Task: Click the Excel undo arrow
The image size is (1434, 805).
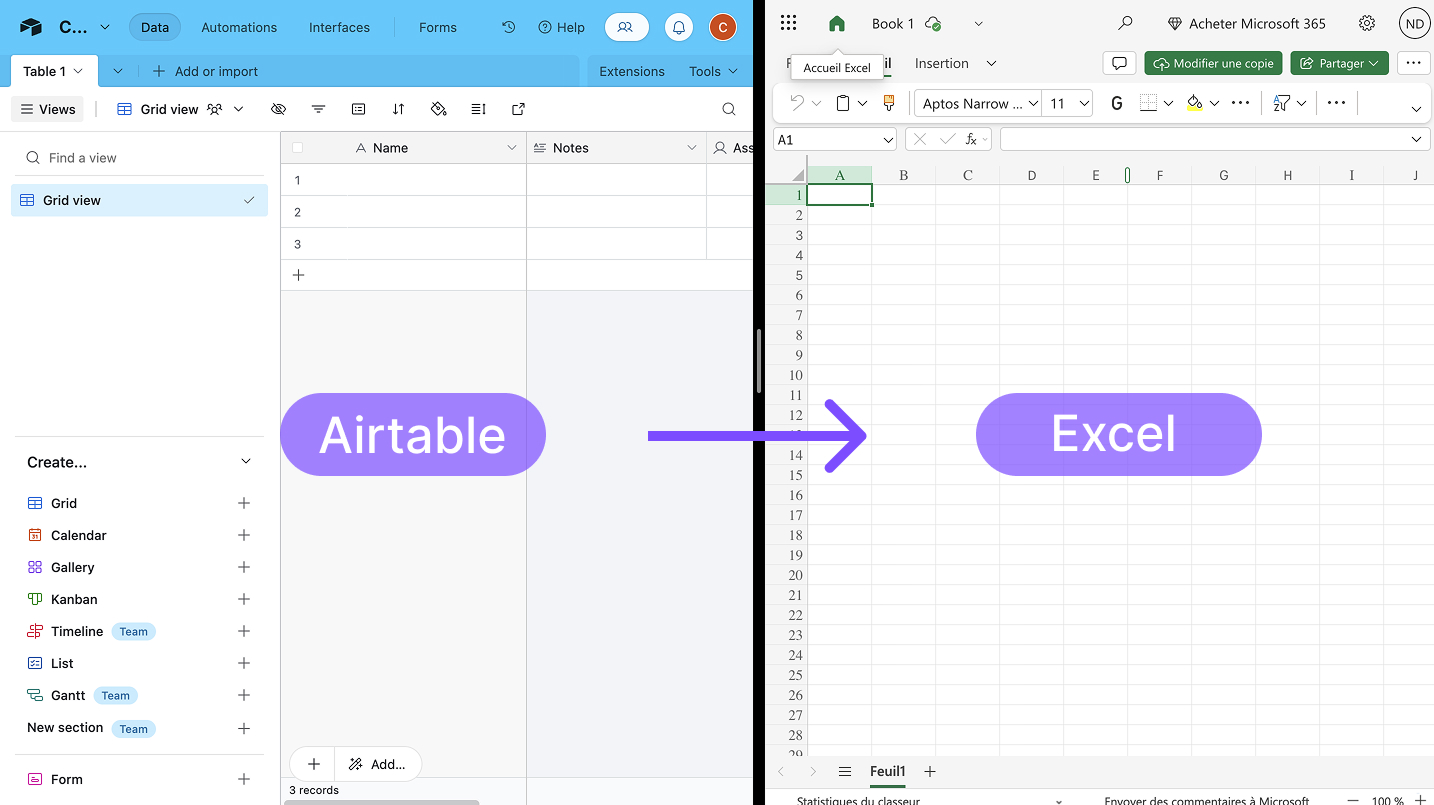Action: pos(797,103)
